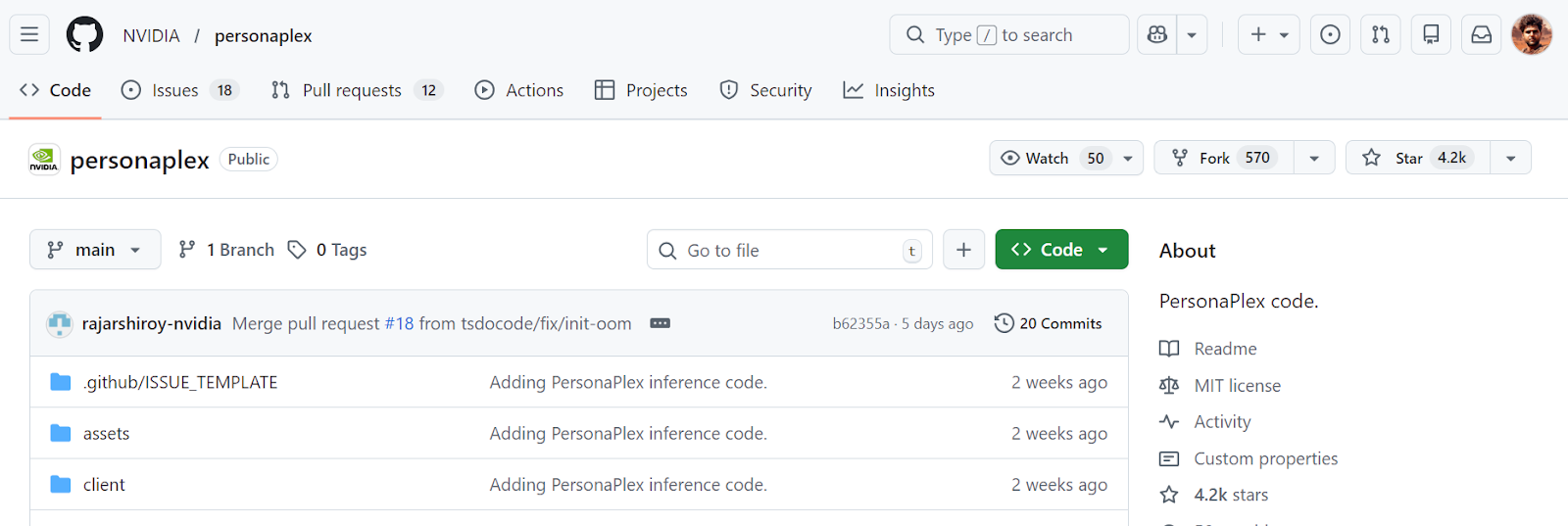Viewport: 1568px width, 526px height.
Task: Click the folder icon beside assets
Action: point(61,433)
